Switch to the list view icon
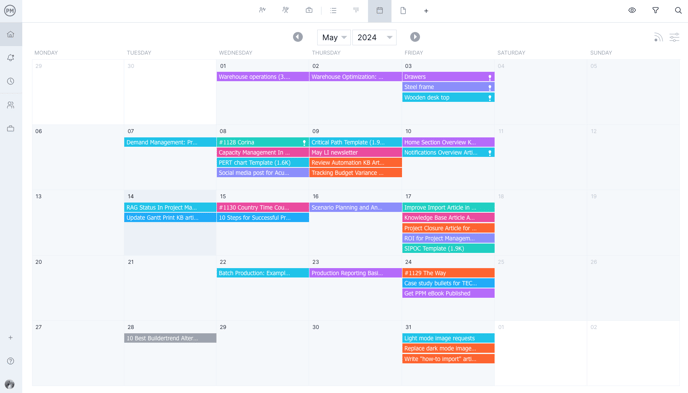This screenshot has height=393, width=688. pyautogui.click(x=333, y=11)
